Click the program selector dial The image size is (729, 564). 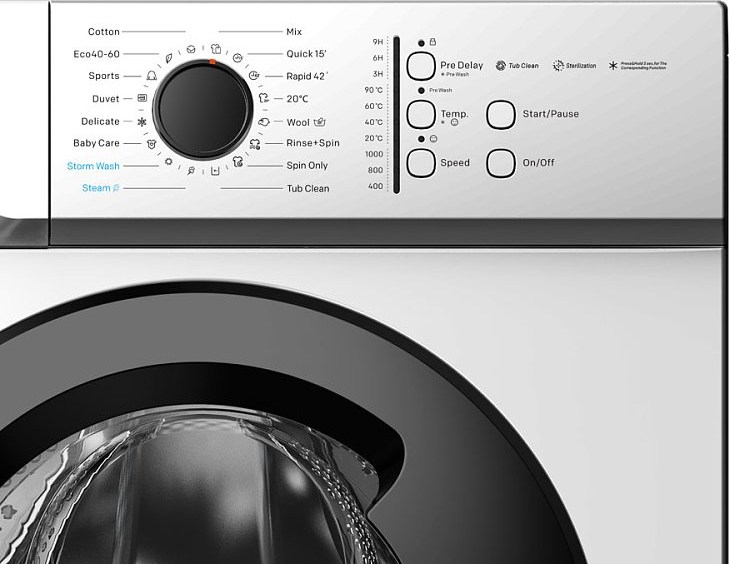tap(202, 110)
